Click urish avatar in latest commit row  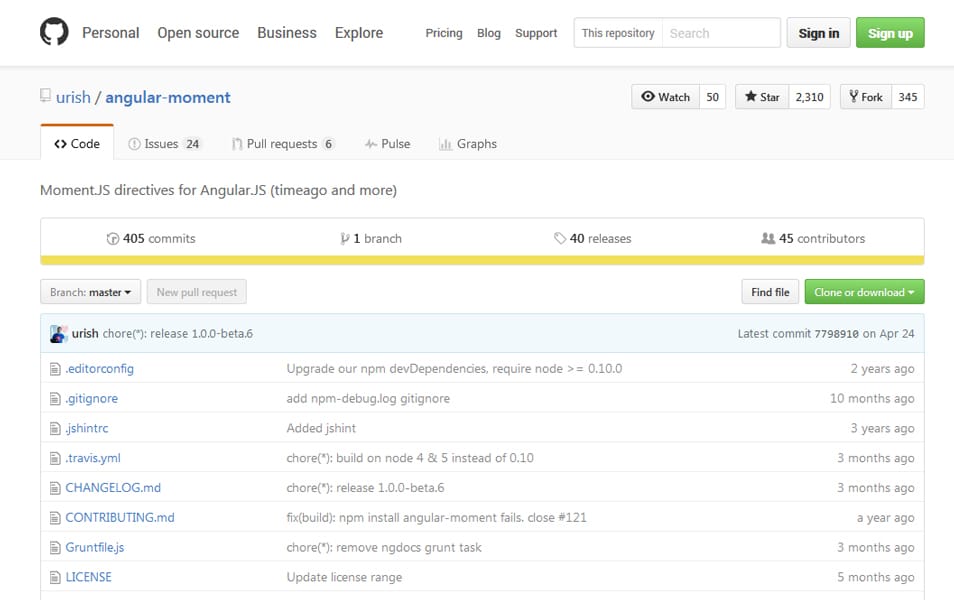tap(58, 333)
